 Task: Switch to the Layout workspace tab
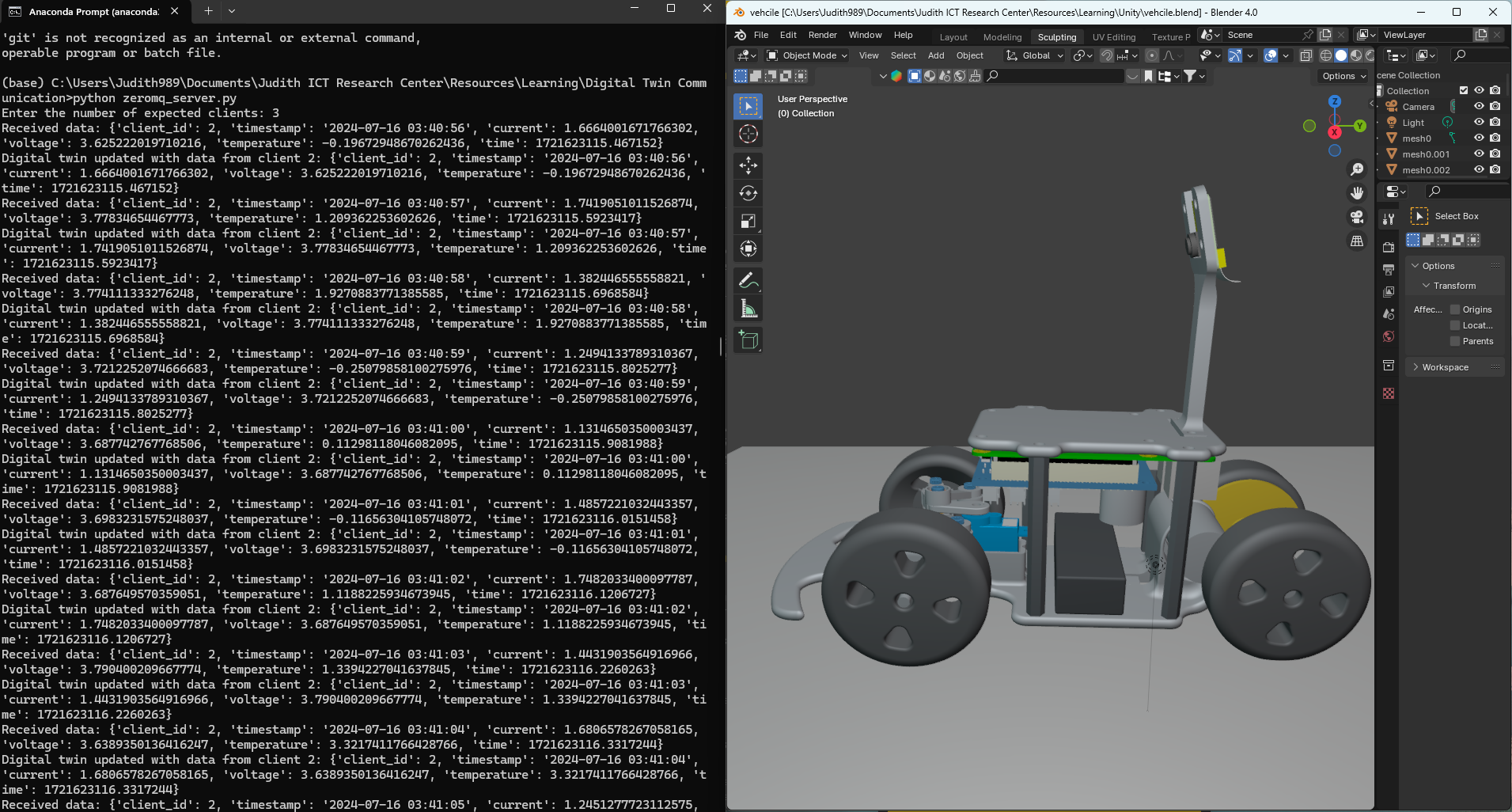click(x=953, y=37)
